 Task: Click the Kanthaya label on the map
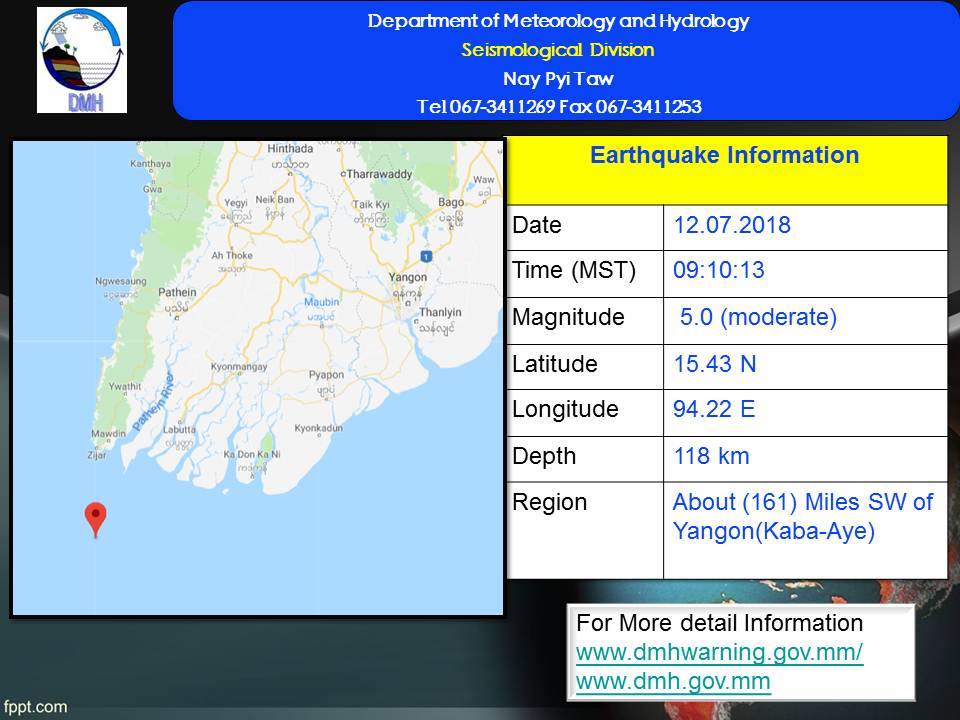pos(151,163)
